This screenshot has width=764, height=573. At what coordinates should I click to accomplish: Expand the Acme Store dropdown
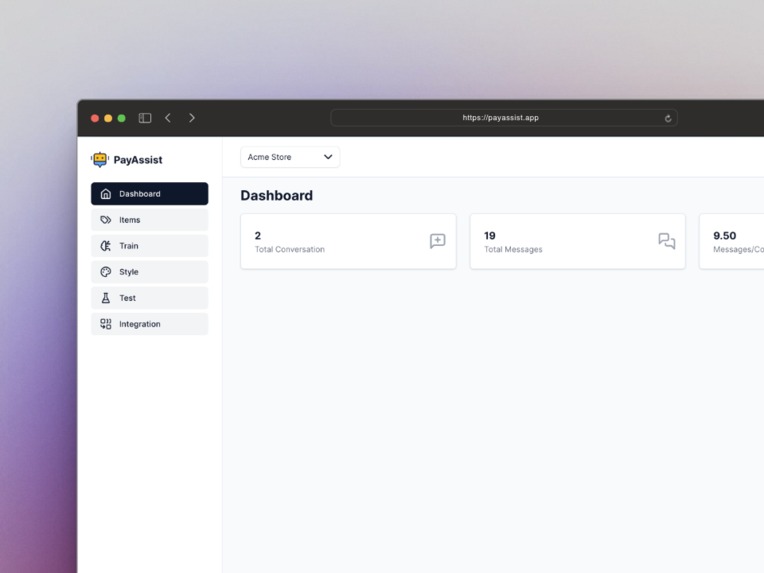click(x=290, y=157)
